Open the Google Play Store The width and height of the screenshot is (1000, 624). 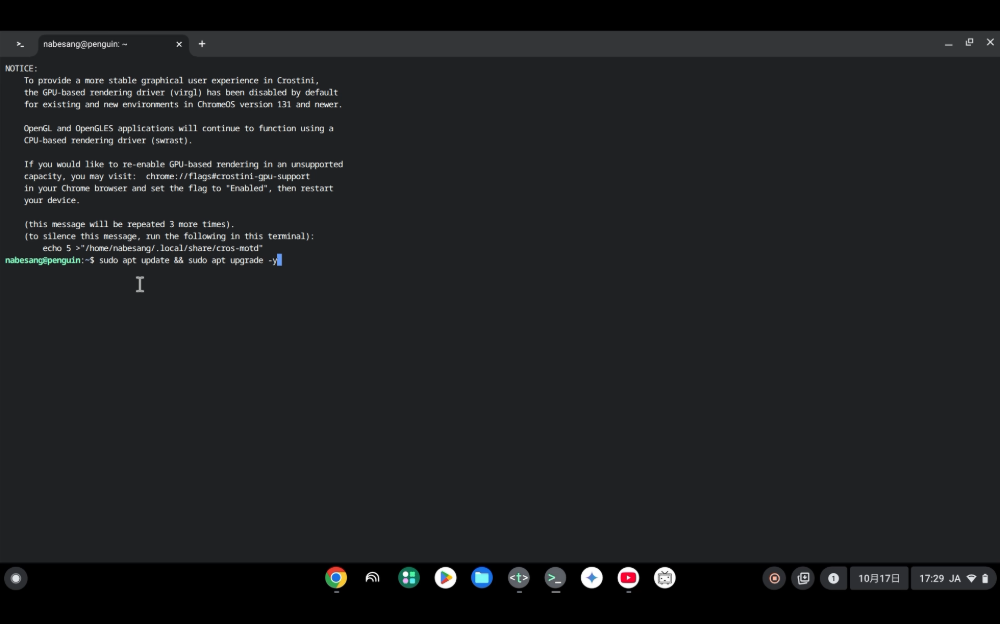445,578
